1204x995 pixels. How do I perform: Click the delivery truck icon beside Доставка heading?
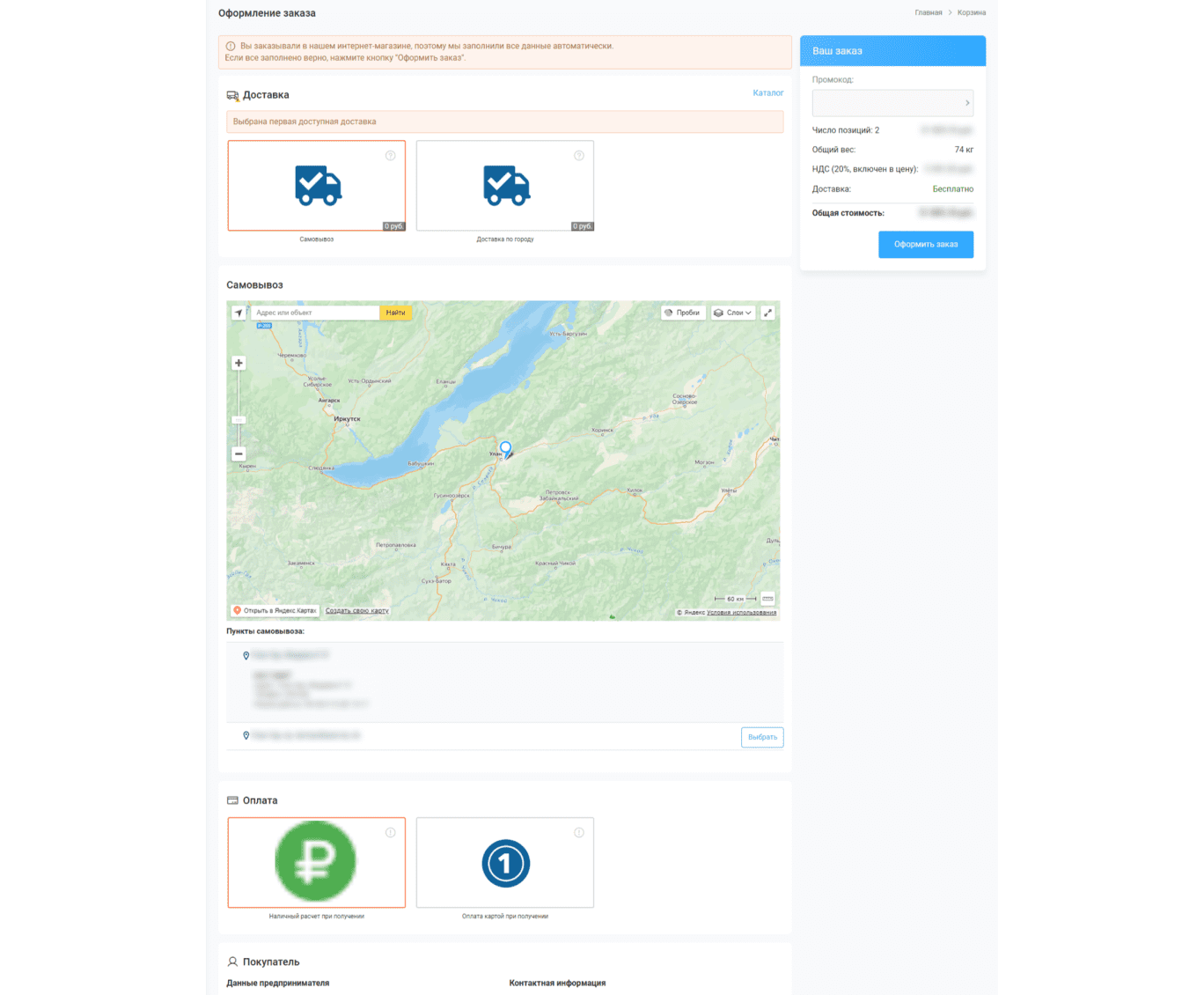(x=232, y=95)
